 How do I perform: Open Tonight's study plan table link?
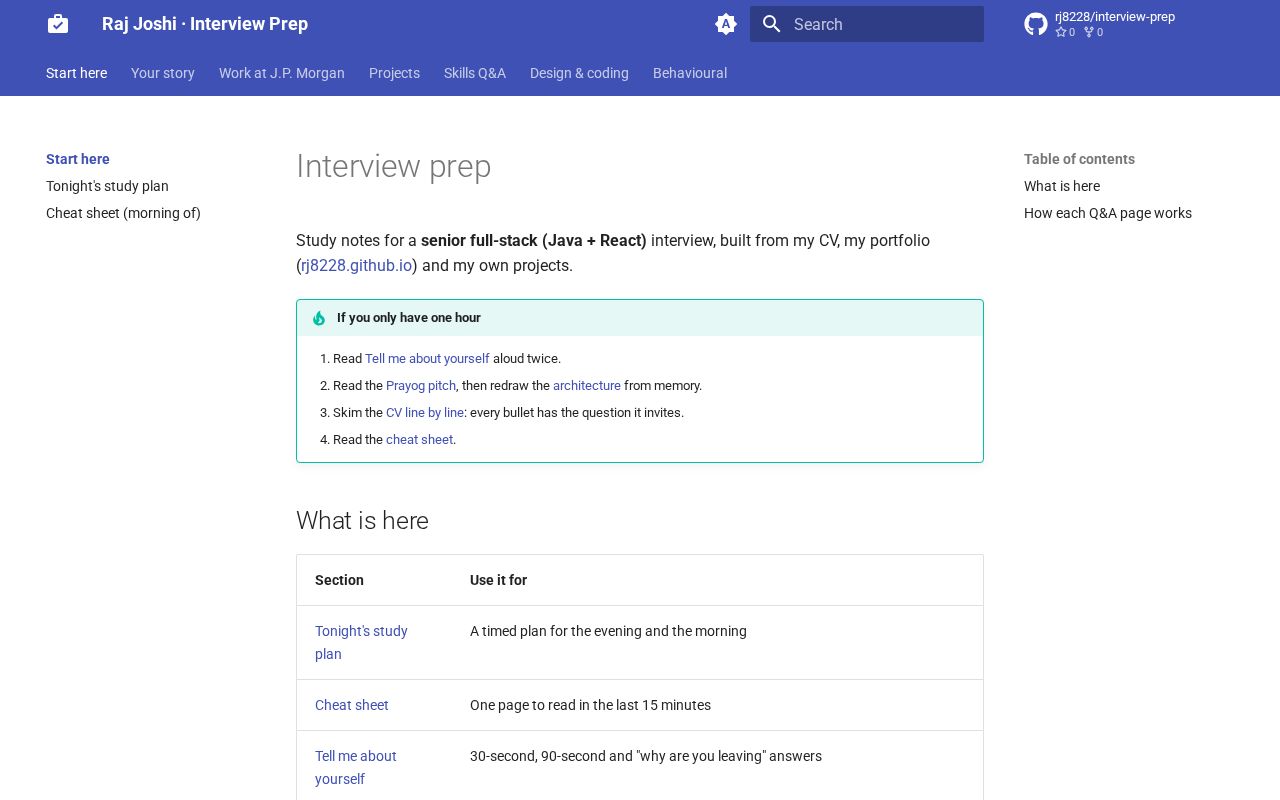coord(361,642)
